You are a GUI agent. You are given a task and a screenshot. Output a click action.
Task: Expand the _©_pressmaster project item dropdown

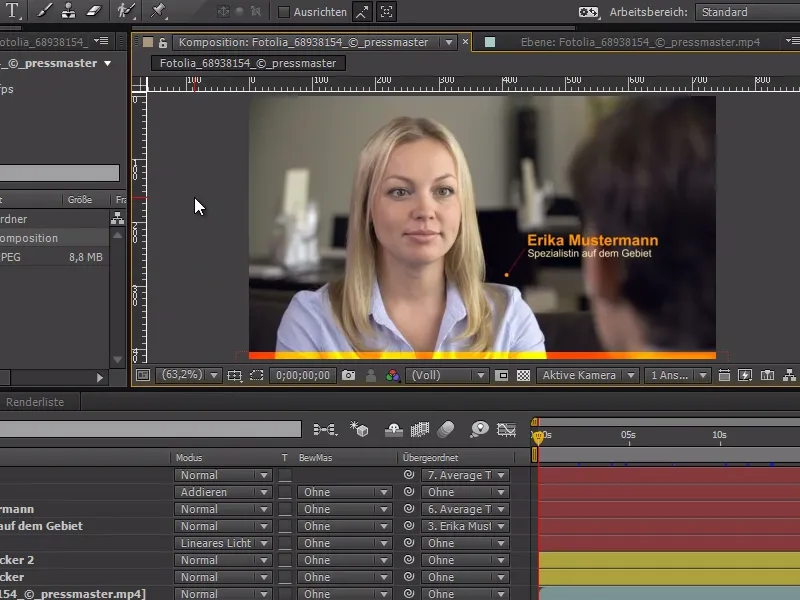[108, 64]
